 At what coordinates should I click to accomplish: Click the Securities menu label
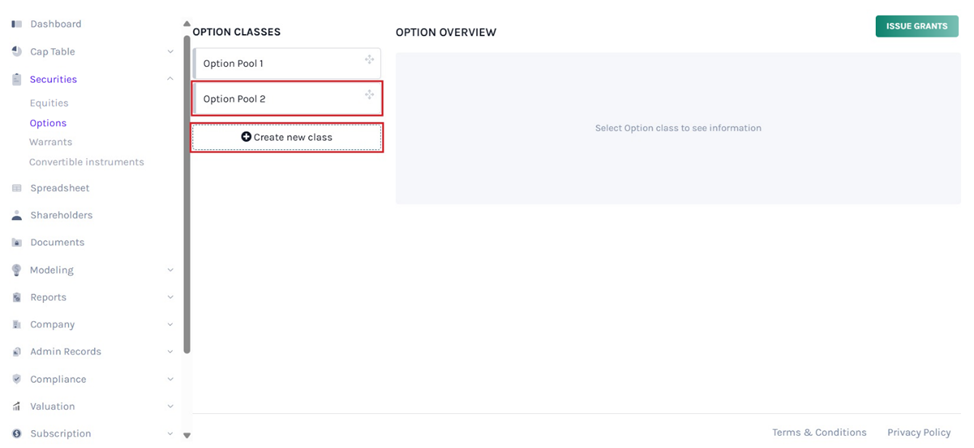(53, 80)
